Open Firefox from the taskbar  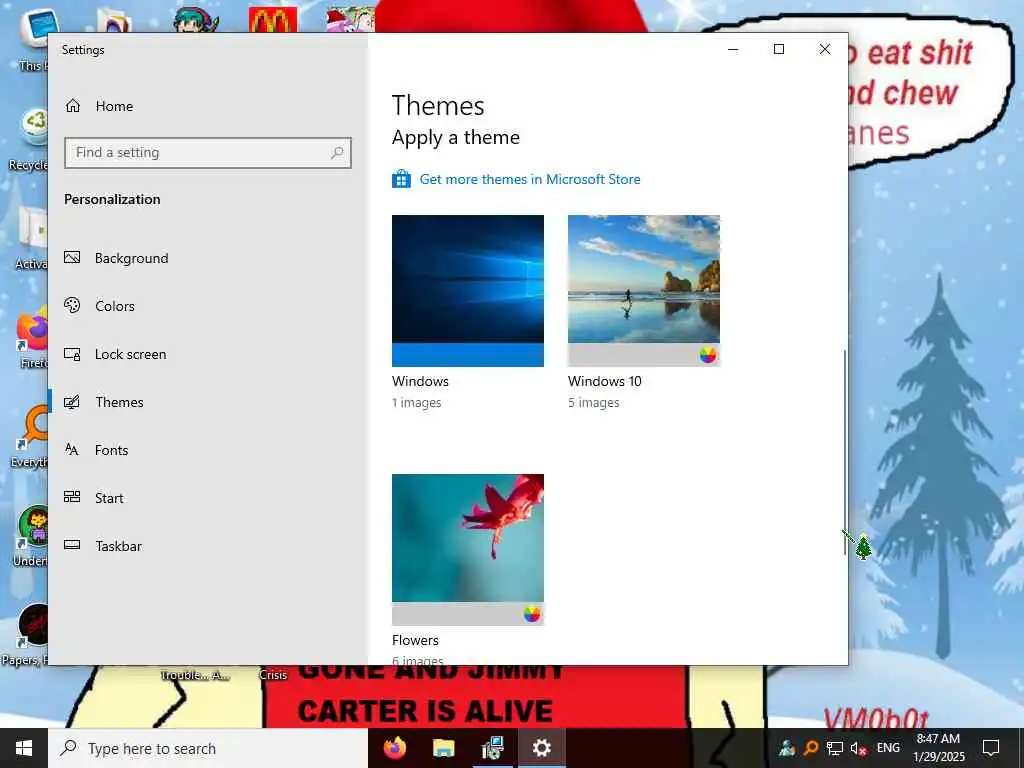394,748
